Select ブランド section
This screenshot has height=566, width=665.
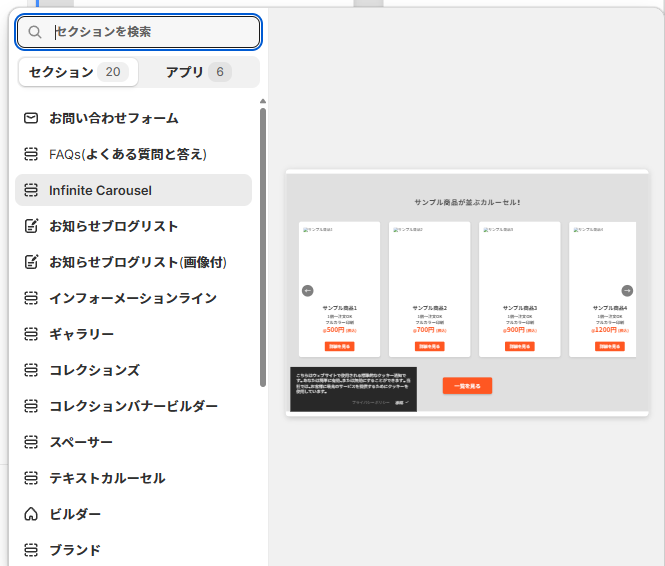click(x=134, y=550)
